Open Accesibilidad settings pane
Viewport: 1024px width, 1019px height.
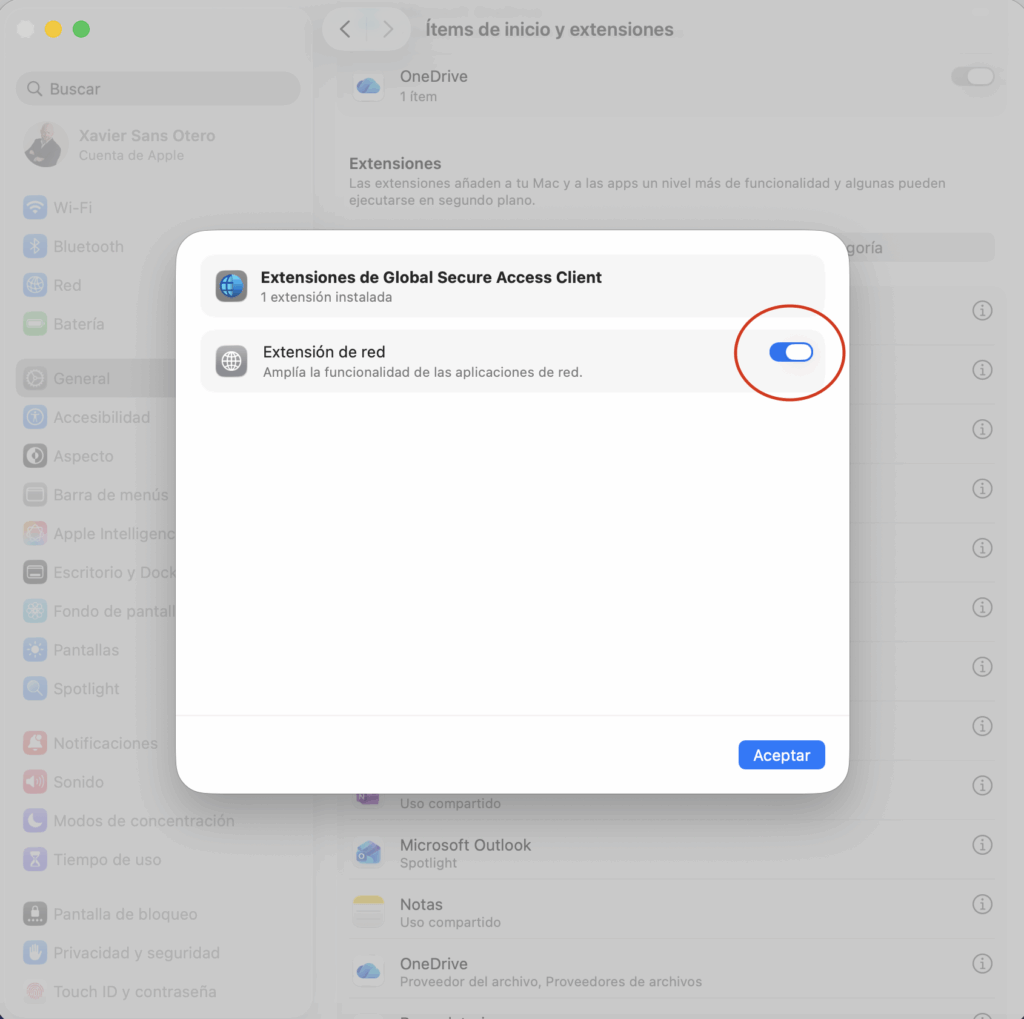pos(101,417)
